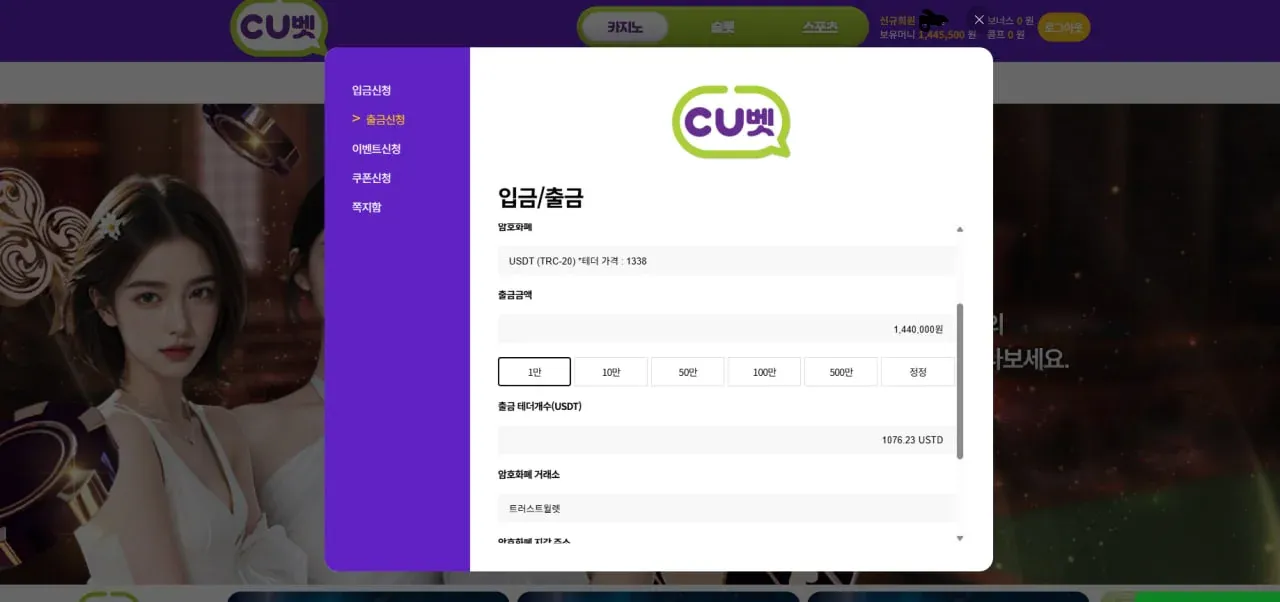Click the scroll-up arrow of the form scrollbar
1280x602 pixels.
(x=960, y=229)
